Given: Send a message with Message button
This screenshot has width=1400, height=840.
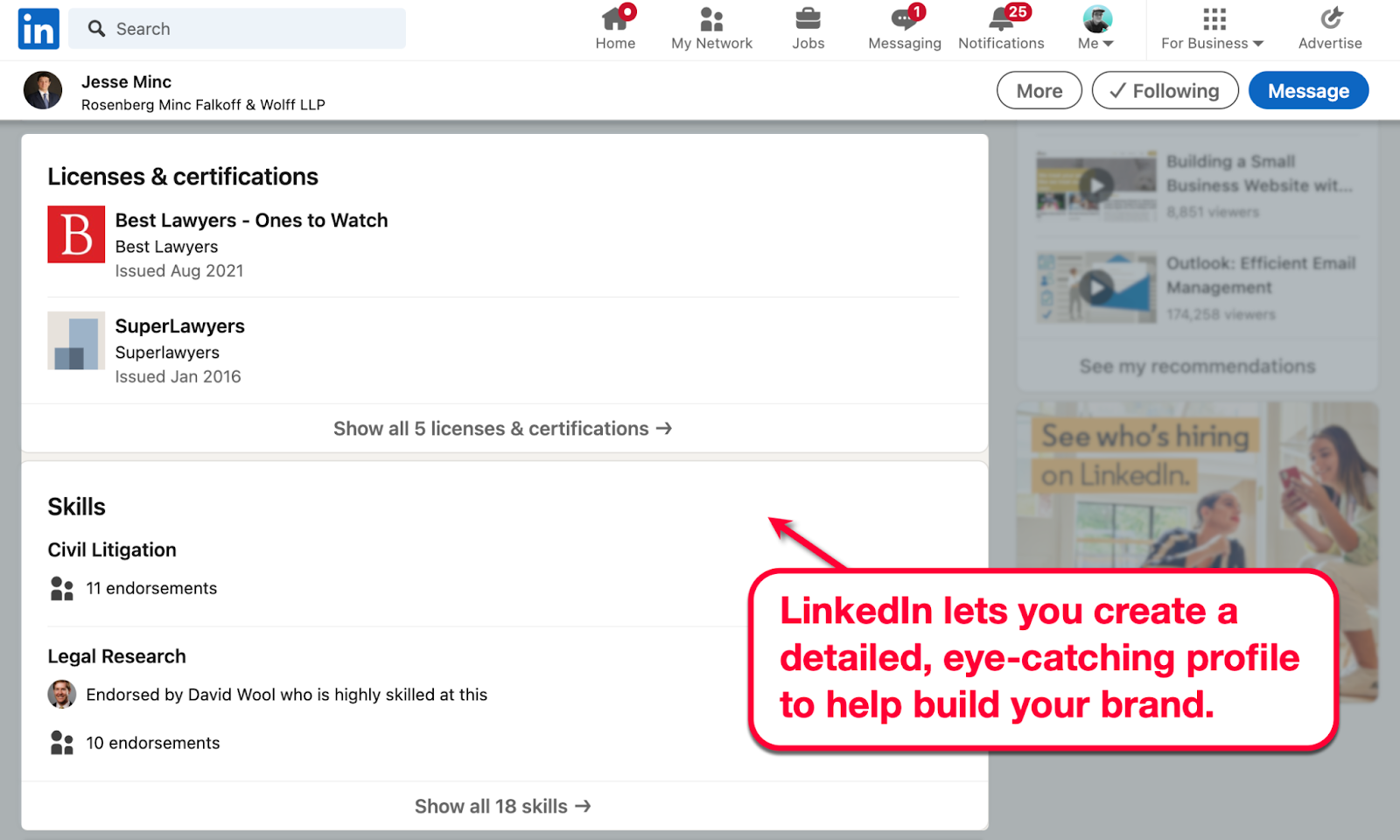Looking at the screenshot, I should [x=1308, y=91].
